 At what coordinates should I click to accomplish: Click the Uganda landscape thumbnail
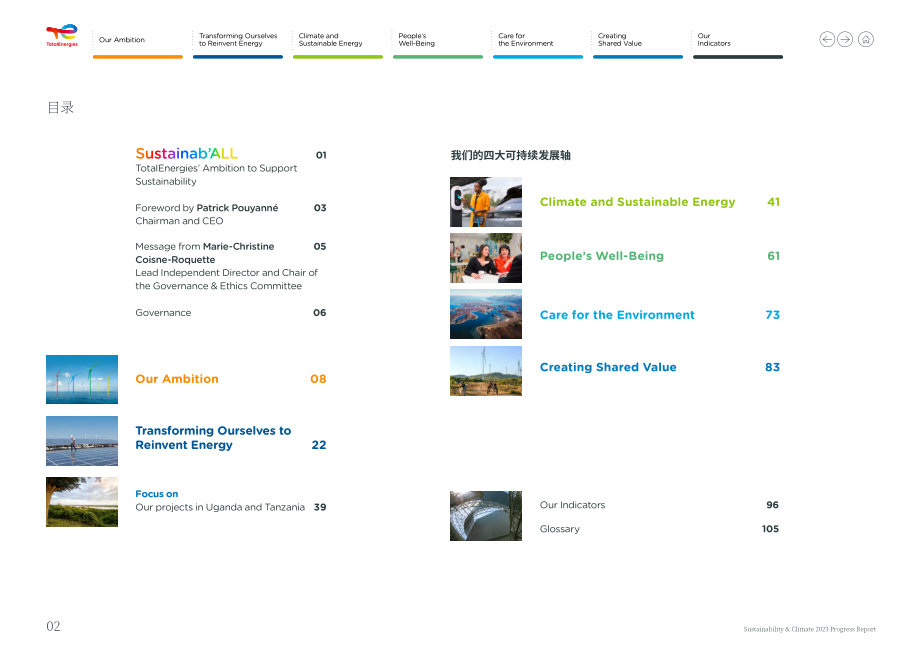pyautogui.click(x=82, y=502)
